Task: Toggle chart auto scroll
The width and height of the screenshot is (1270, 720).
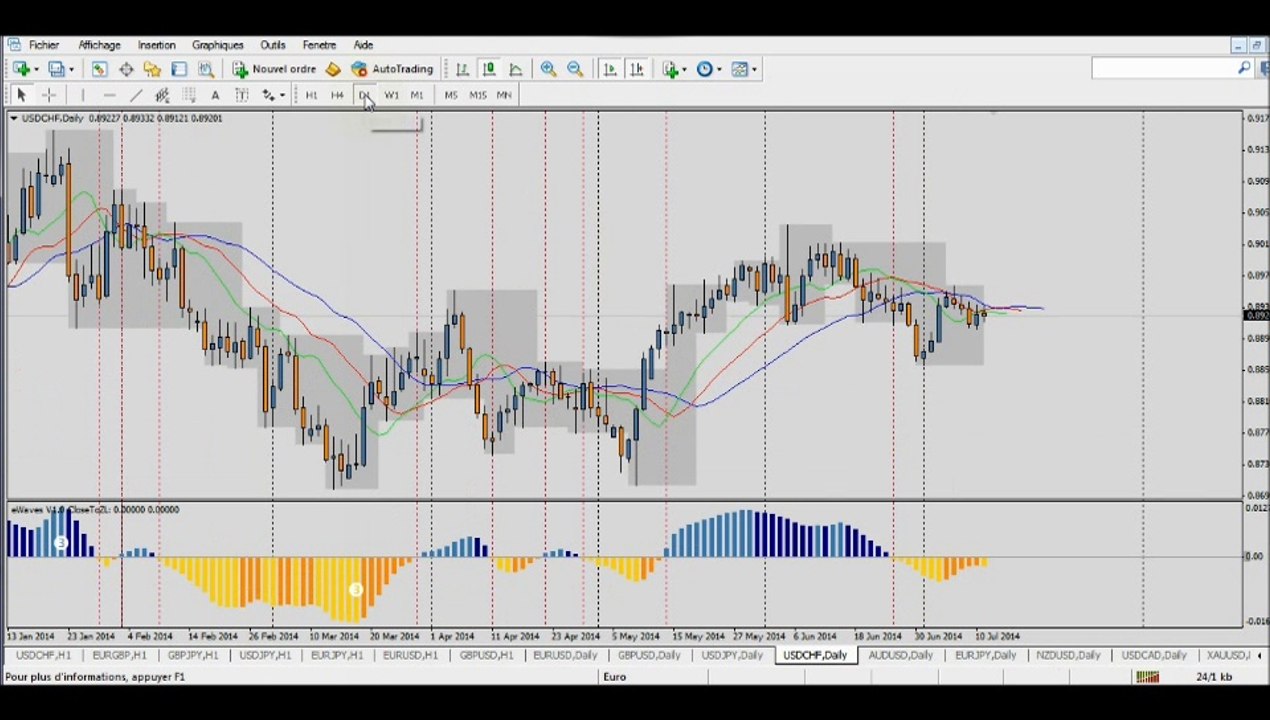Action: (x=610, y=69)
